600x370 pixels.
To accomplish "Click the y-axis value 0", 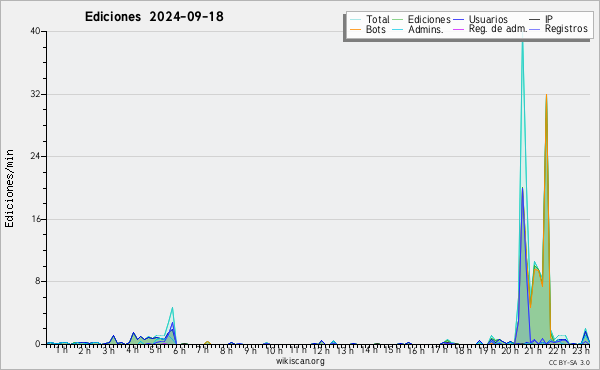I will coord(38,344).
